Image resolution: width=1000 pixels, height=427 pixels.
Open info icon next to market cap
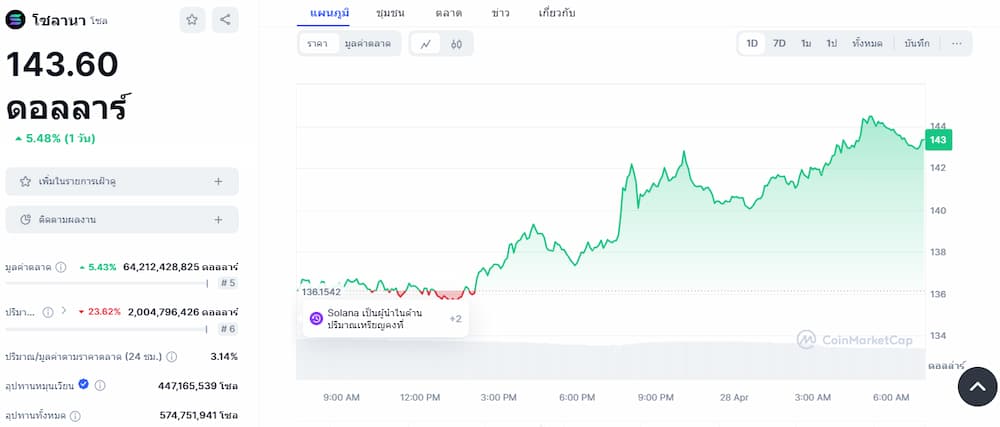[61, 267]
